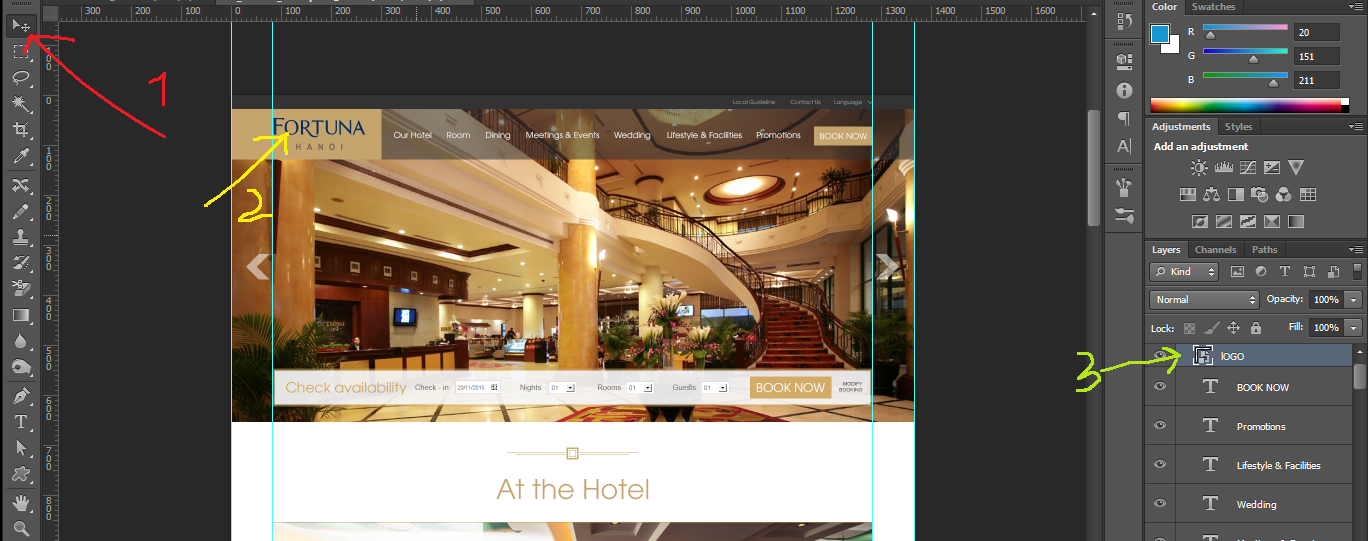The width and height of the screenshot is (1368, 541).
Task: Toggle filter for type layers
Action: tap(1284, 272)
